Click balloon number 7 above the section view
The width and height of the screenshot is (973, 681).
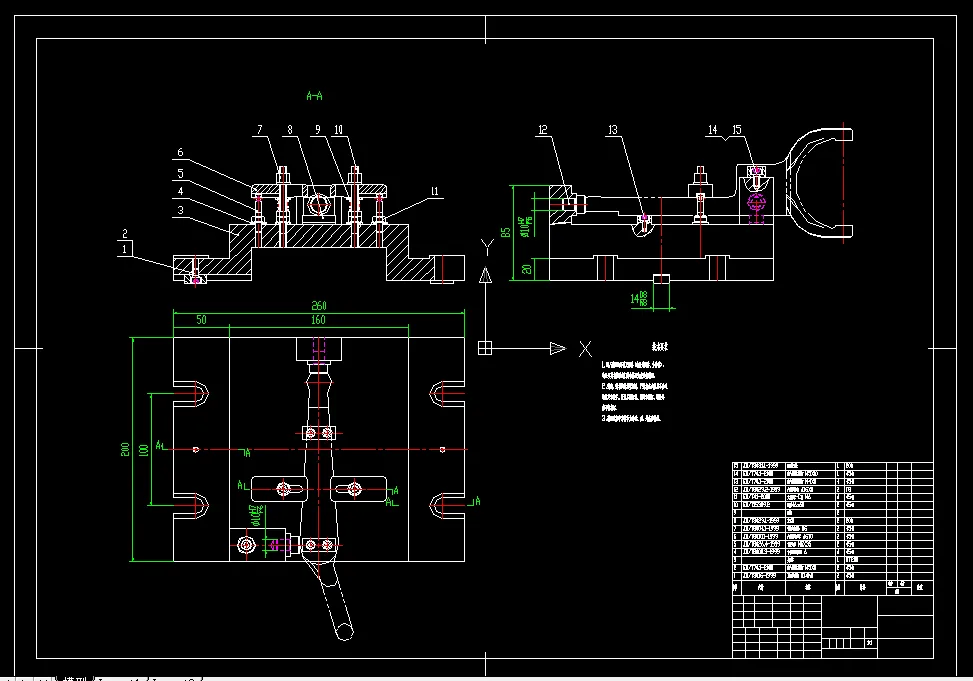pyautogui.click(x=259, y=130)
